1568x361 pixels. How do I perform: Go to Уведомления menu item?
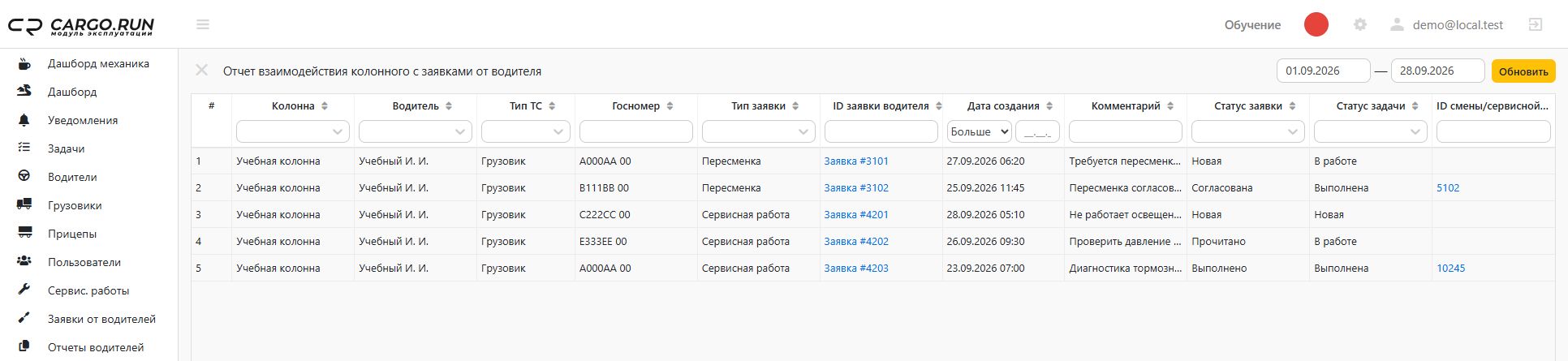[x=83, y=120]
